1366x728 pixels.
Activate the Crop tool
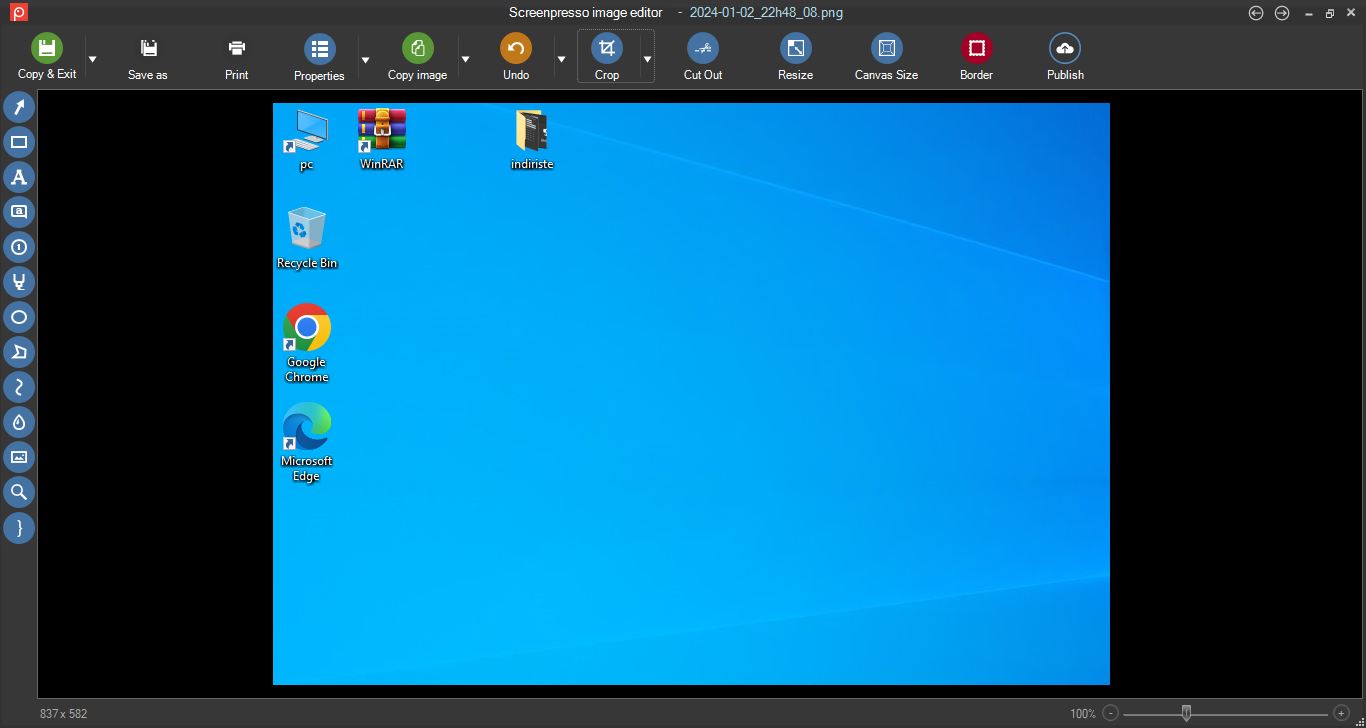[x=607, y=57]
